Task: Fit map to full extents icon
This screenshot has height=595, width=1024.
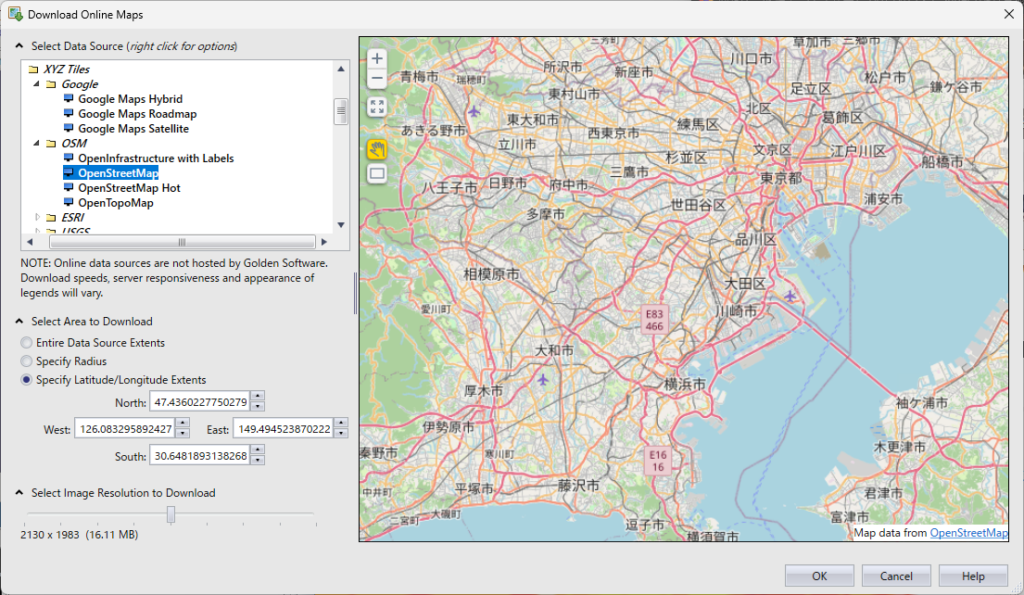Action: point(377,106)
